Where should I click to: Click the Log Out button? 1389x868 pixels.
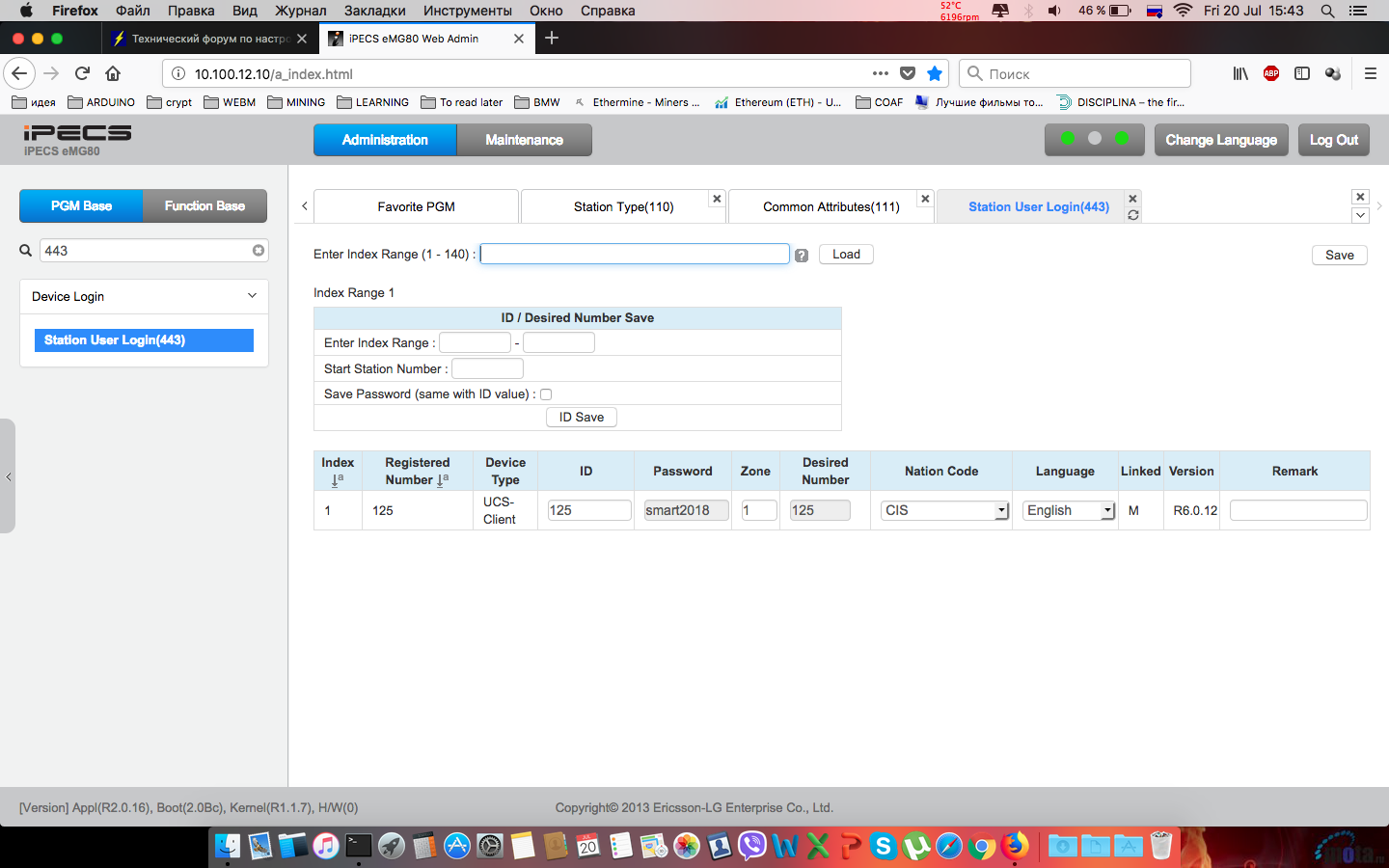[1333, 140]
